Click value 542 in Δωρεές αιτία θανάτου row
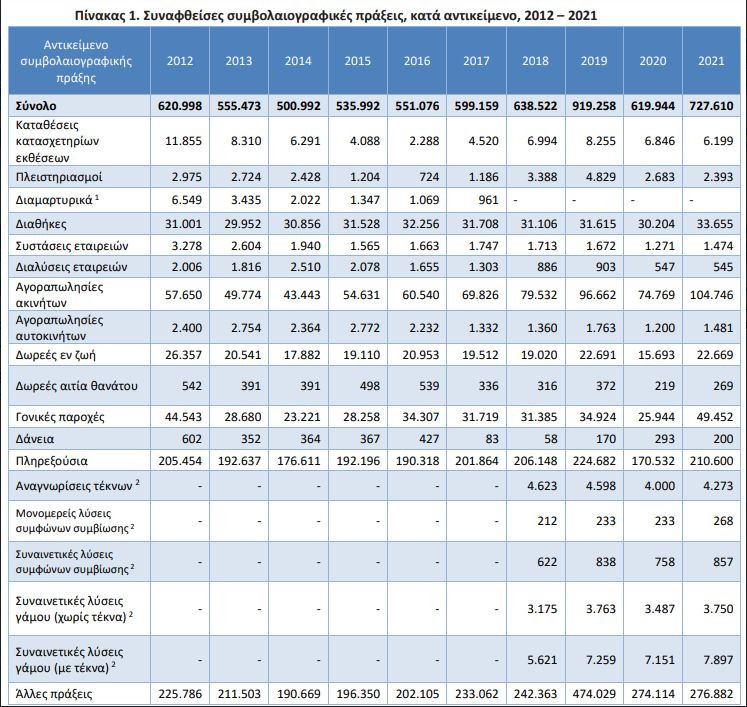The image size is (747, 707). pyautogui.click(x=192, y=386)
